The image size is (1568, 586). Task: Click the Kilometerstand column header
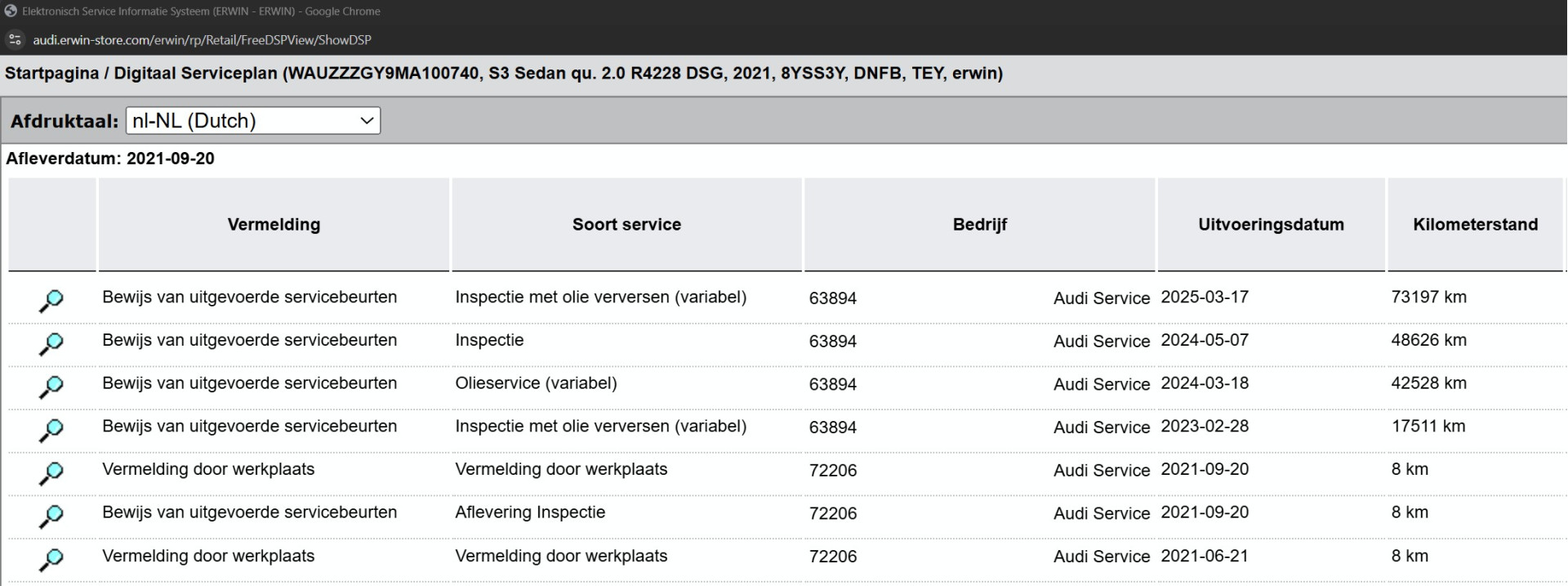1475,225
